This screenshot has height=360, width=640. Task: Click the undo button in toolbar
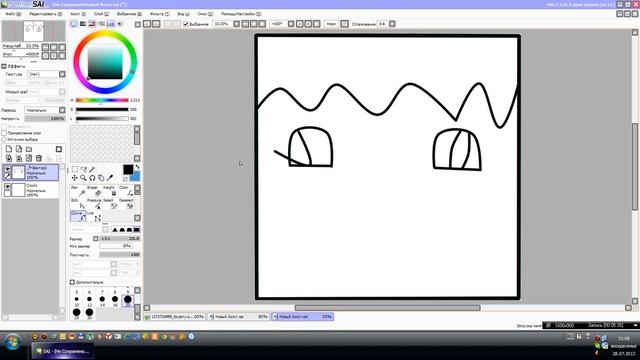coord(147,24)
